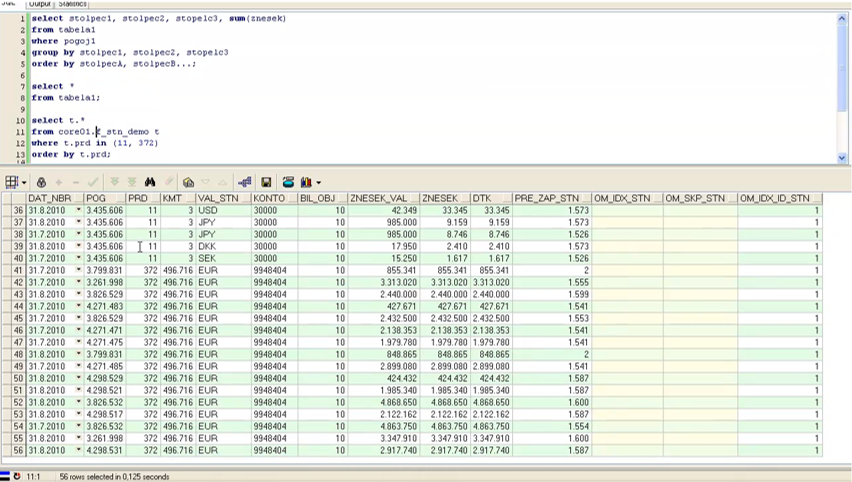Click the lock icon to edit data
Viewport: 852px width, 482px height.
tap(41, 182)
